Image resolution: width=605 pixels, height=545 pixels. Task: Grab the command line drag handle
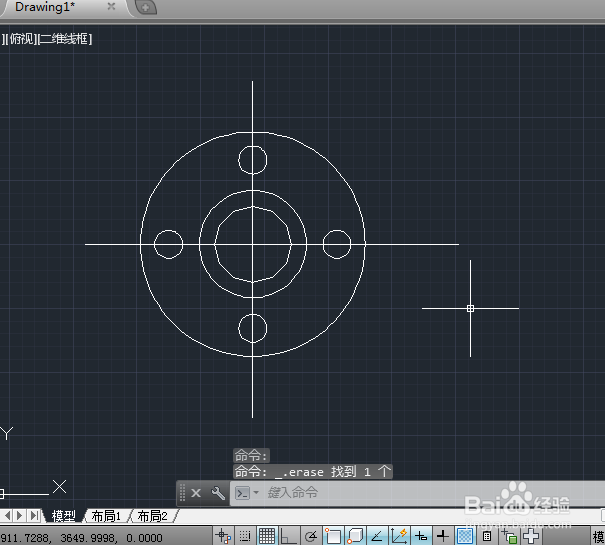pyautogui.click(x=183, y=493)
